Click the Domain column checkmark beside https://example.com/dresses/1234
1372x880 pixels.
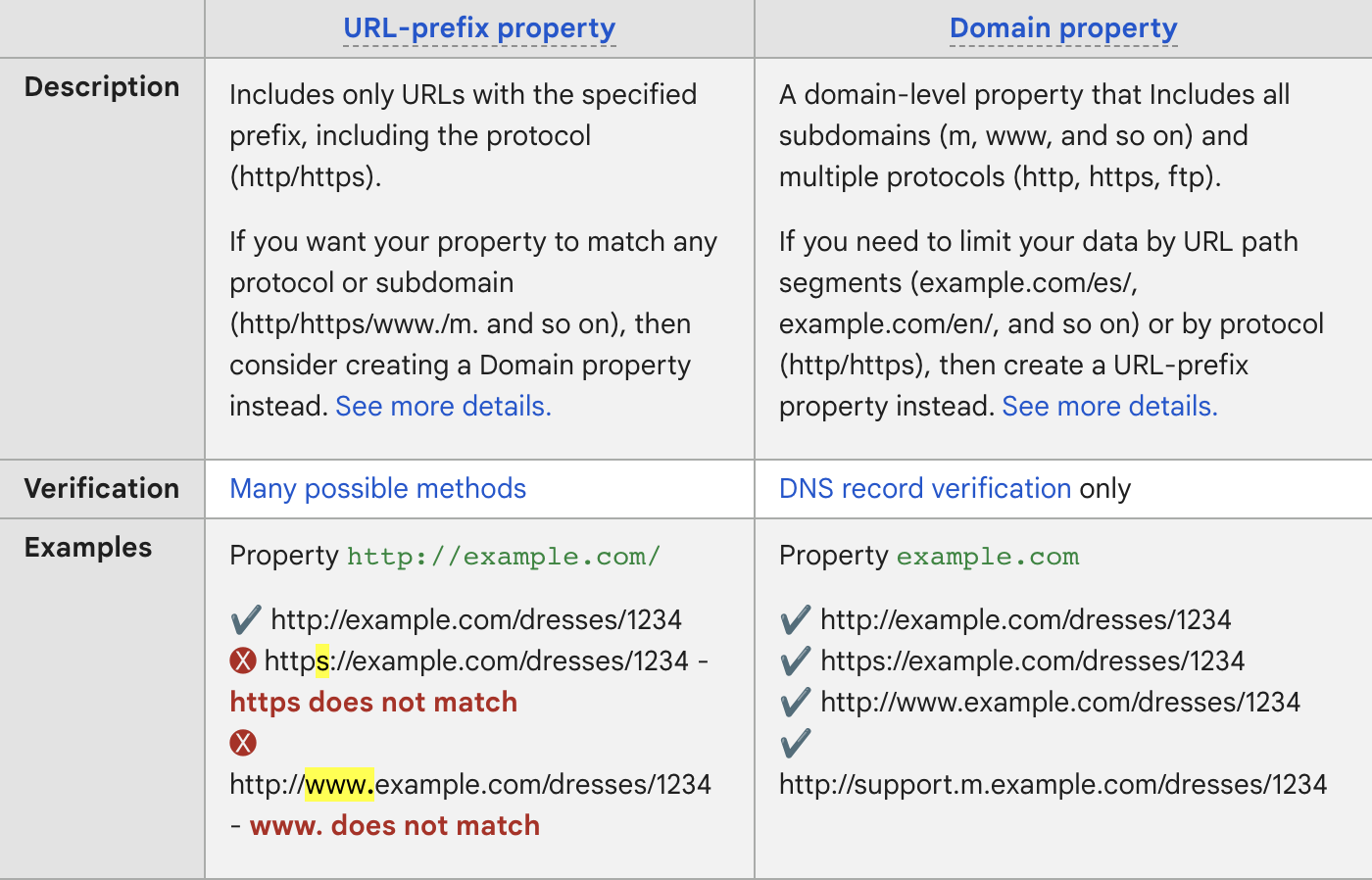click(x=796, y=661)
